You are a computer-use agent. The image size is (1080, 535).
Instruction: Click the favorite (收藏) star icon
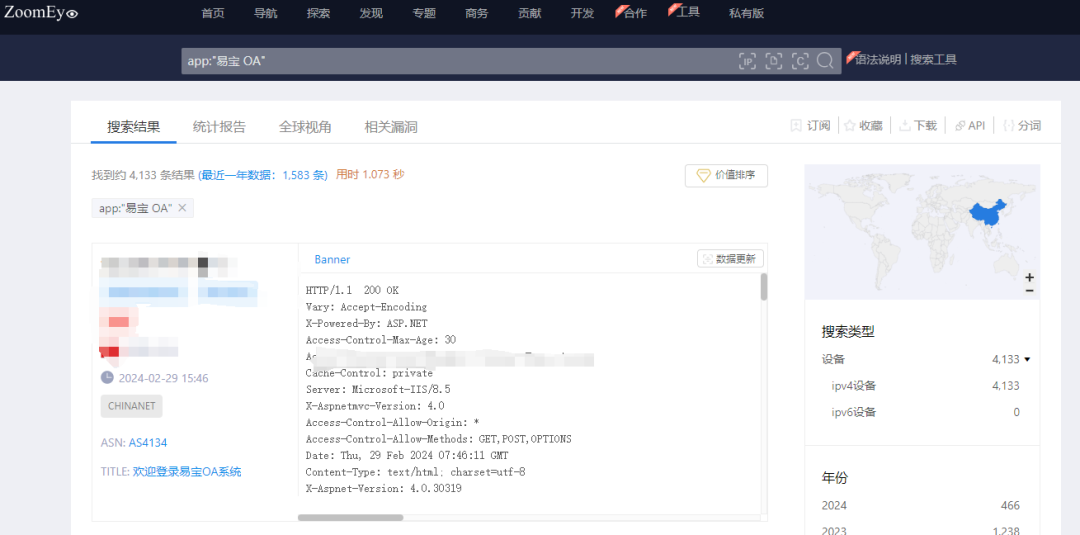850,125
